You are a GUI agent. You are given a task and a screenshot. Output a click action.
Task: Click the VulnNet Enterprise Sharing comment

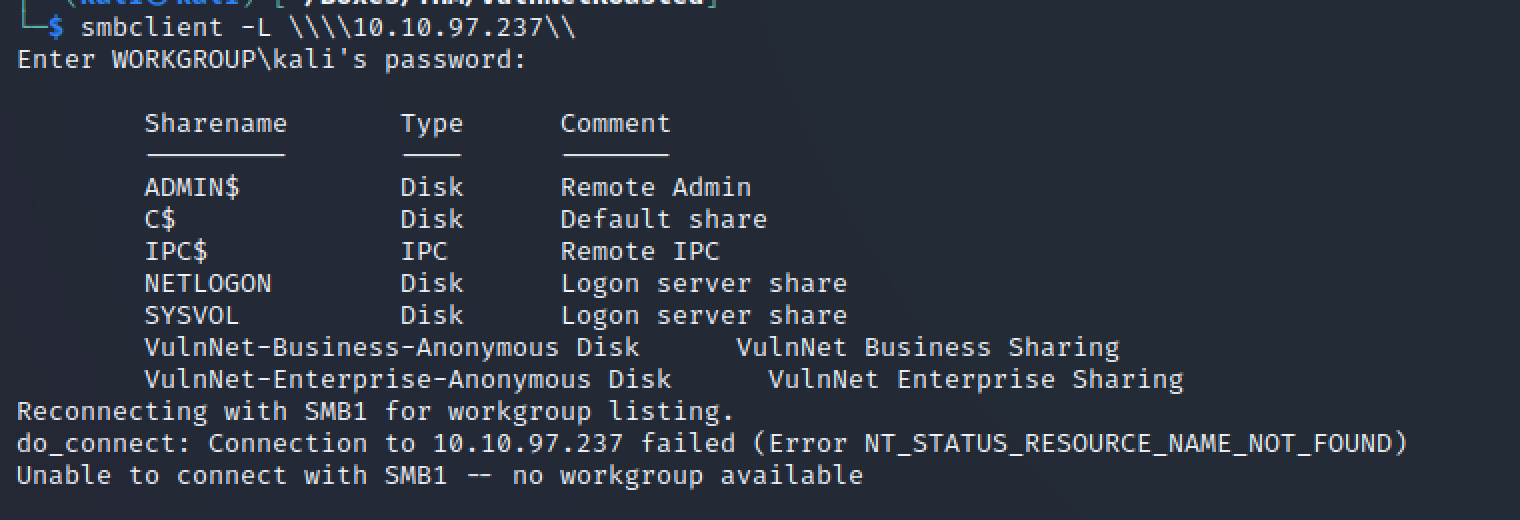976,379
